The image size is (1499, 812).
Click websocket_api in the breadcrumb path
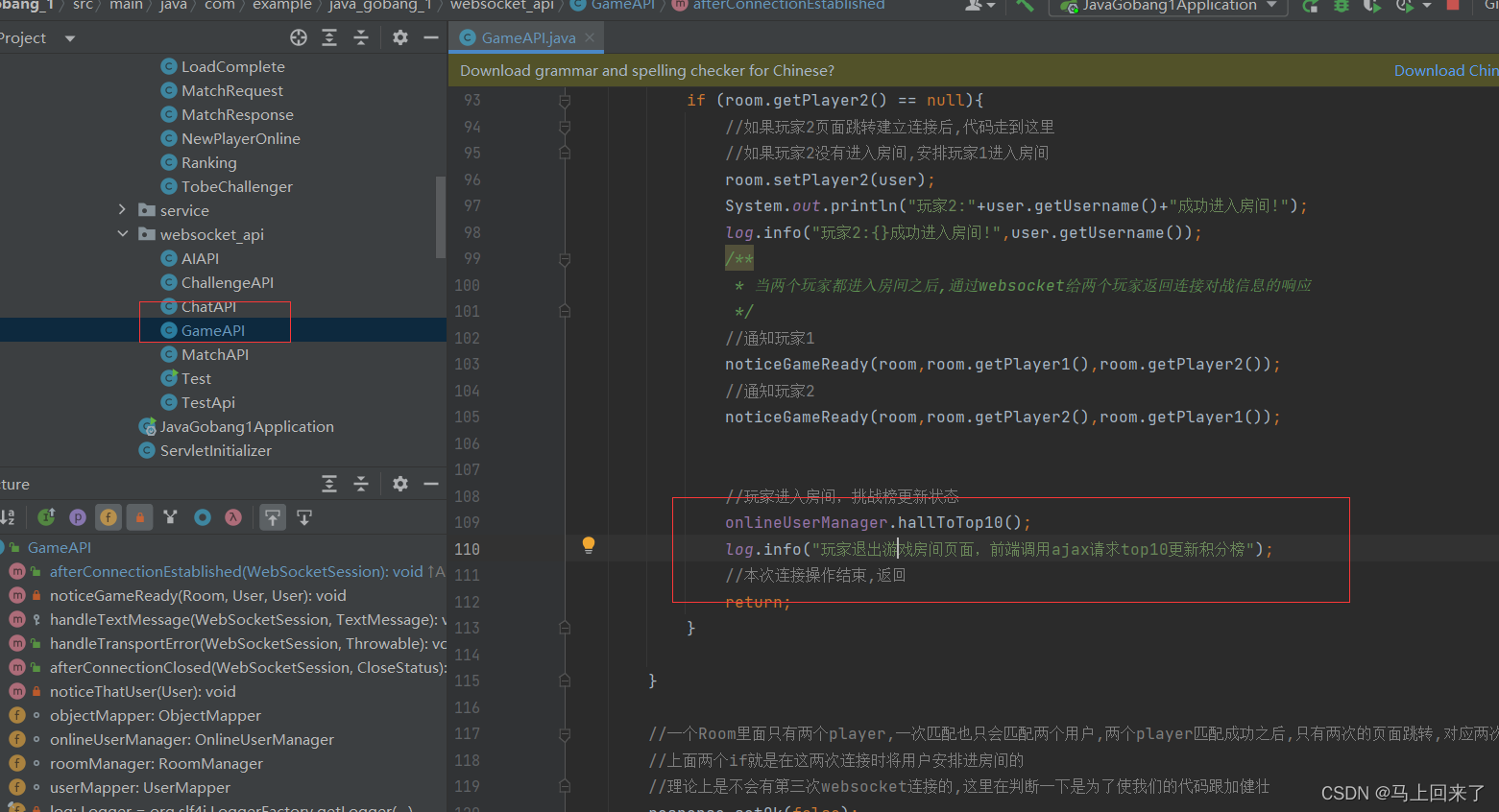click(502, 5)
